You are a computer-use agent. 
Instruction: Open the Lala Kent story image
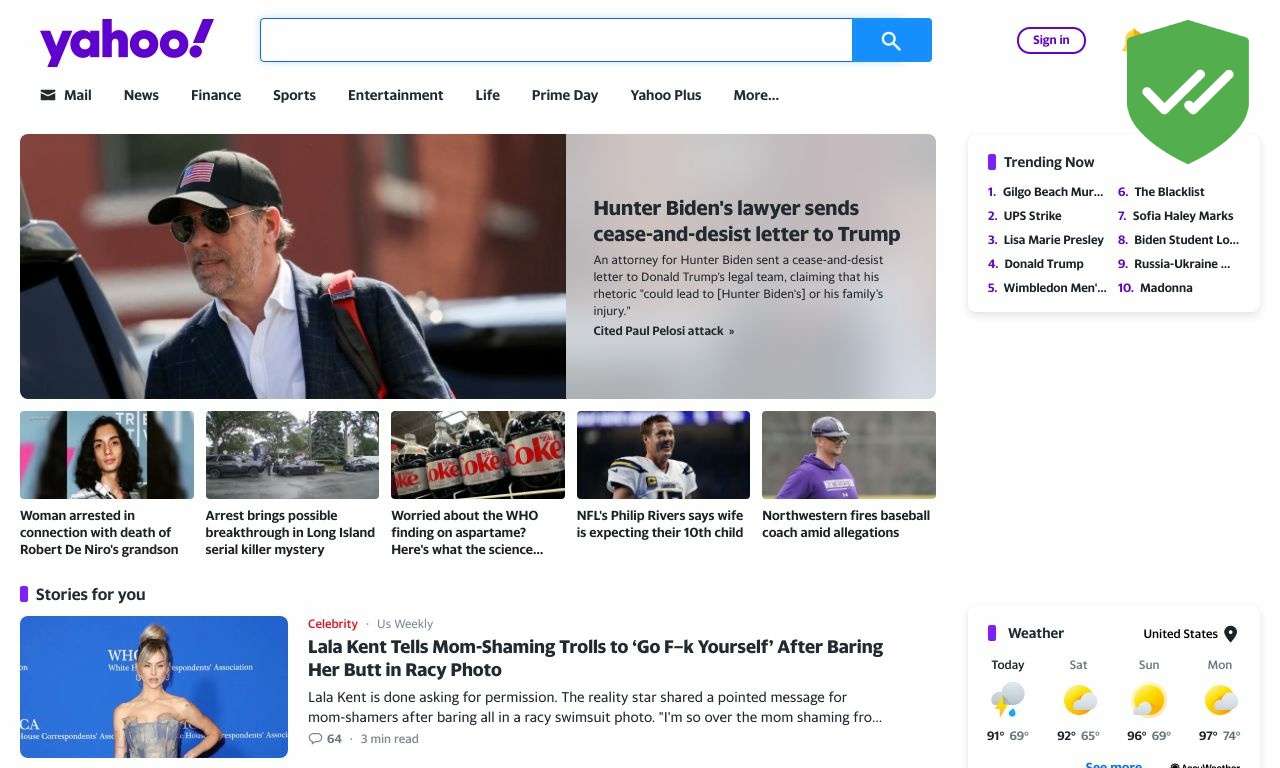pyautogui.click(x=154, y=687)
